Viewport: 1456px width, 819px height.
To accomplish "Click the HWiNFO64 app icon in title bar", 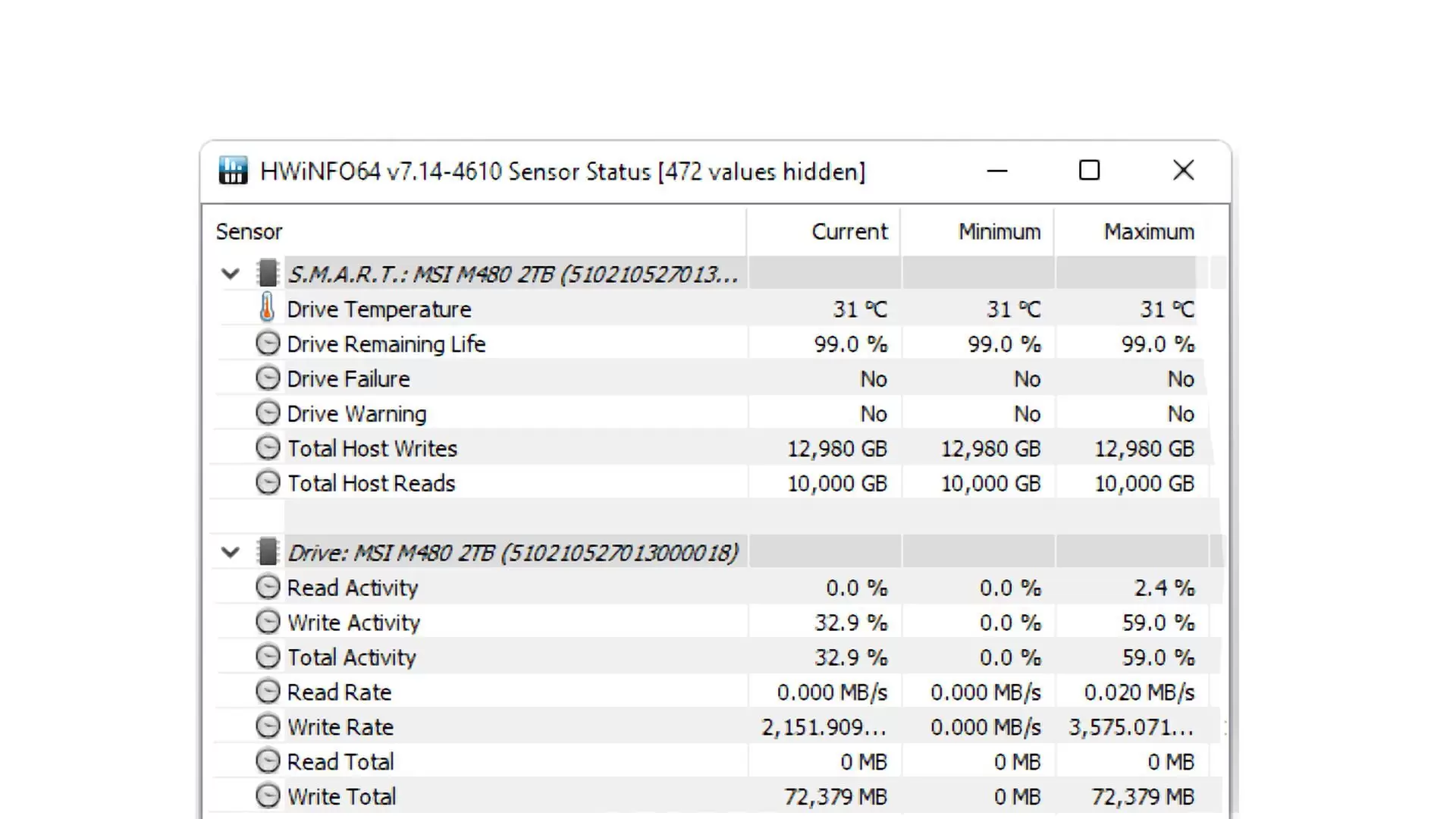I will point(233,171).
